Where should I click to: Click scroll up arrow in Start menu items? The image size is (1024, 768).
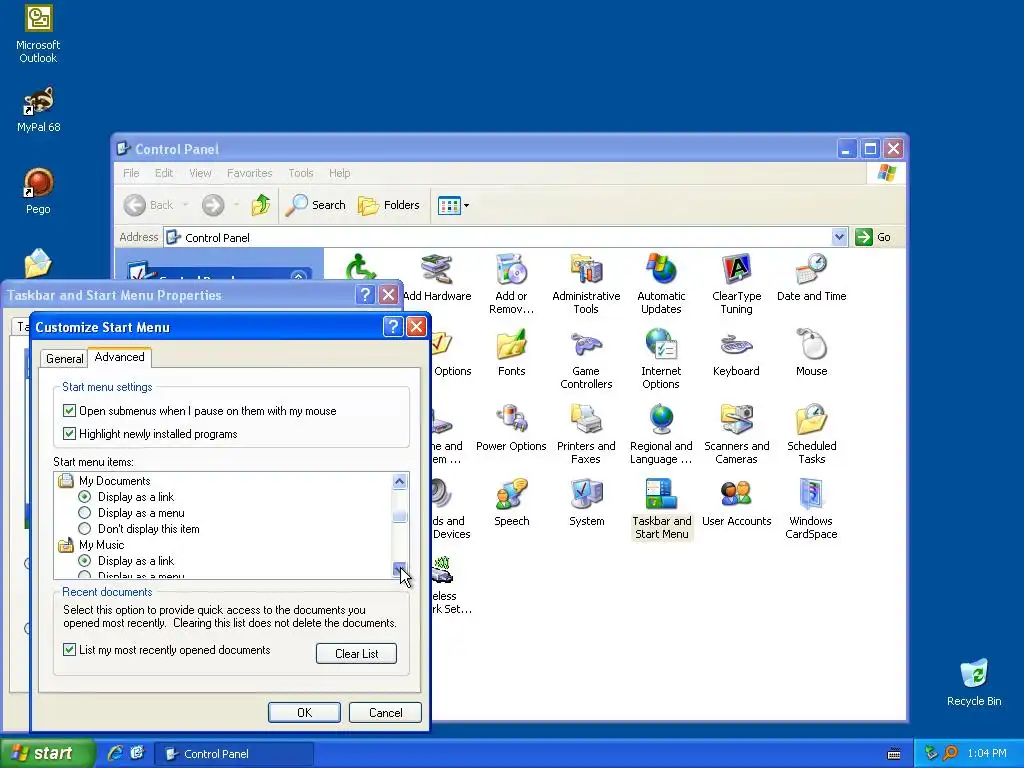[400, 481]
